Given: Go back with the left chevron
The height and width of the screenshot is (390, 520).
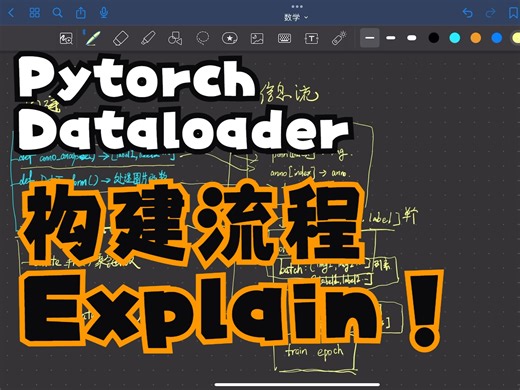Looking at the screenshot, I should (11, 13).
